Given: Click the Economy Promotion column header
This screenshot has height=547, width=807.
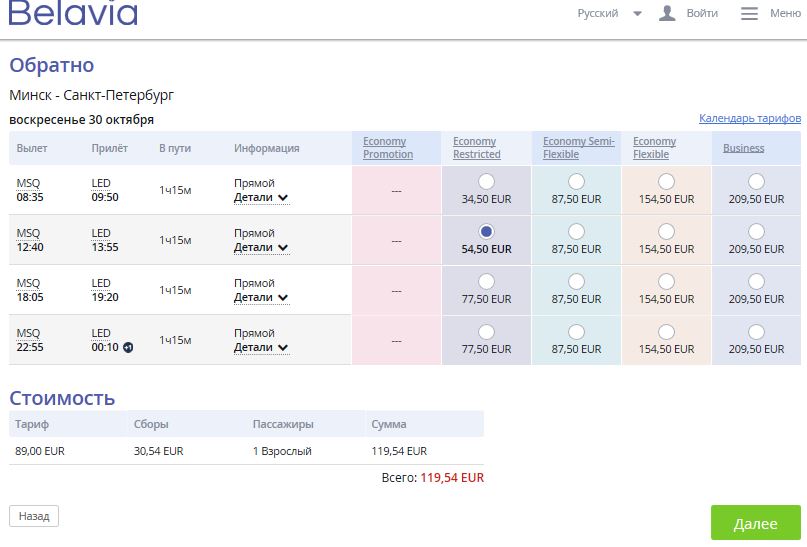Looking at the screenshot, I should 388,148.
